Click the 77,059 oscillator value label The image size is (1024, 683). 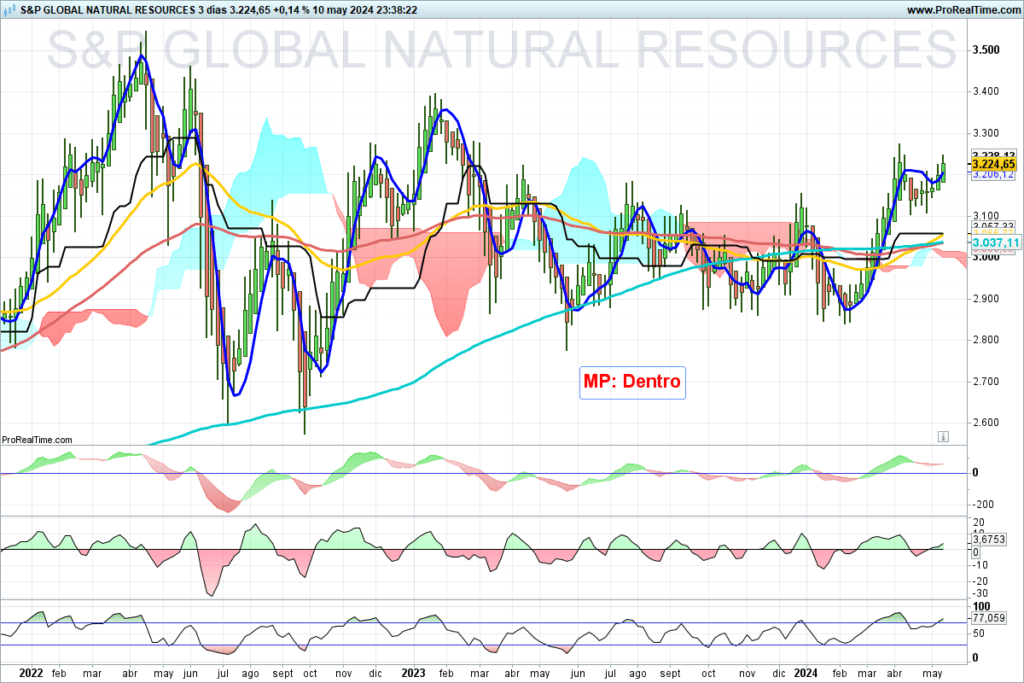(x=989, y=618)
